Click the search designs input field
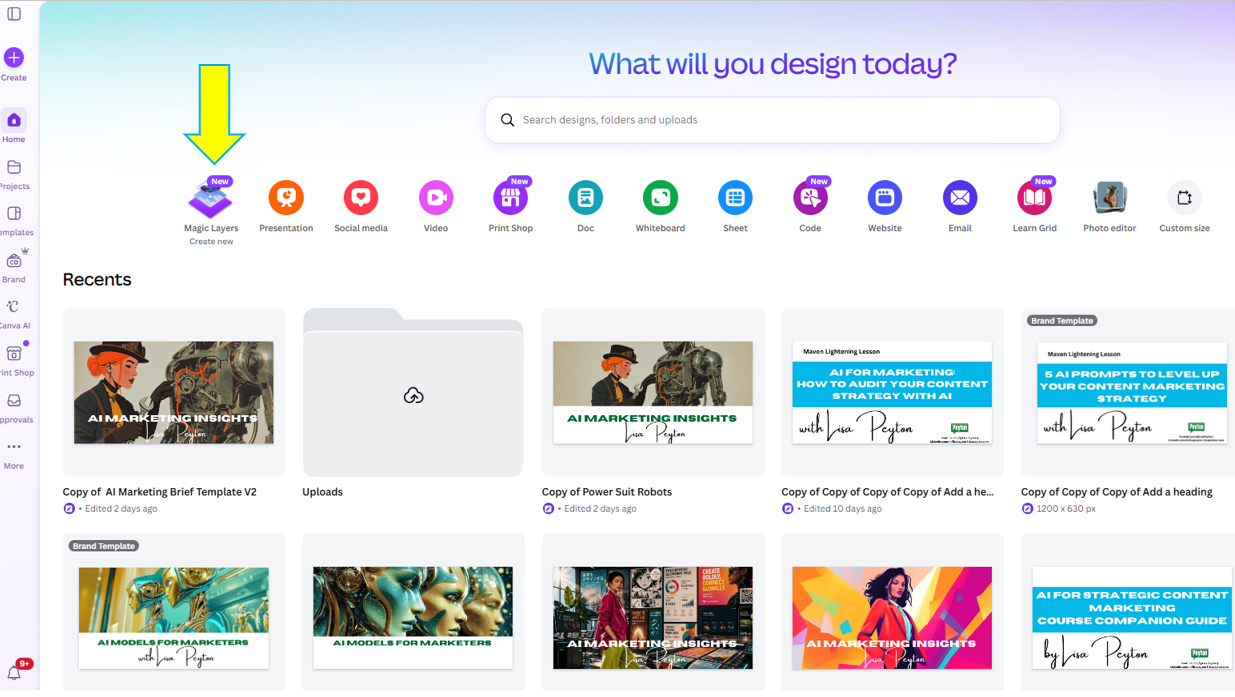1235x697 pixels. coord(772,120)
